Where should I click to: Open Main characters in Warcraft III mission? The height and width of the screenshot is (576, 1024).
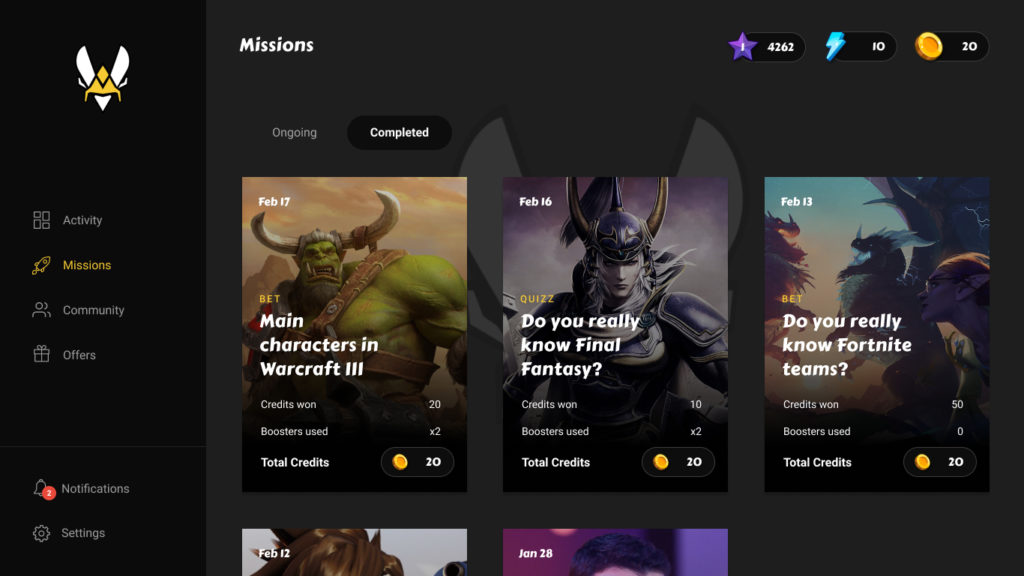point(355,334)
